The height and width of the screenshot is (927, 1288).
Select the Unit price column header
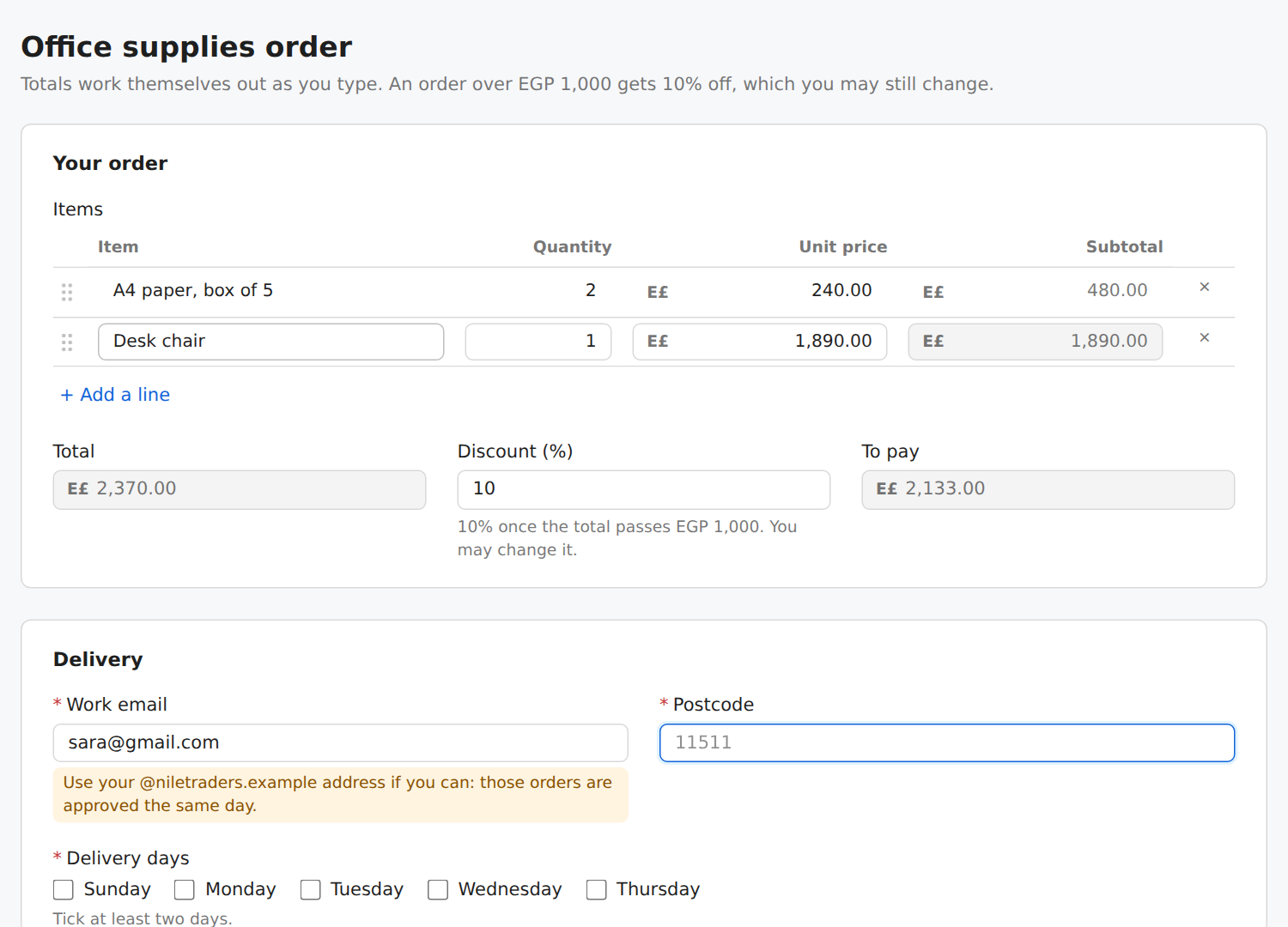click(x=843, y=247)
